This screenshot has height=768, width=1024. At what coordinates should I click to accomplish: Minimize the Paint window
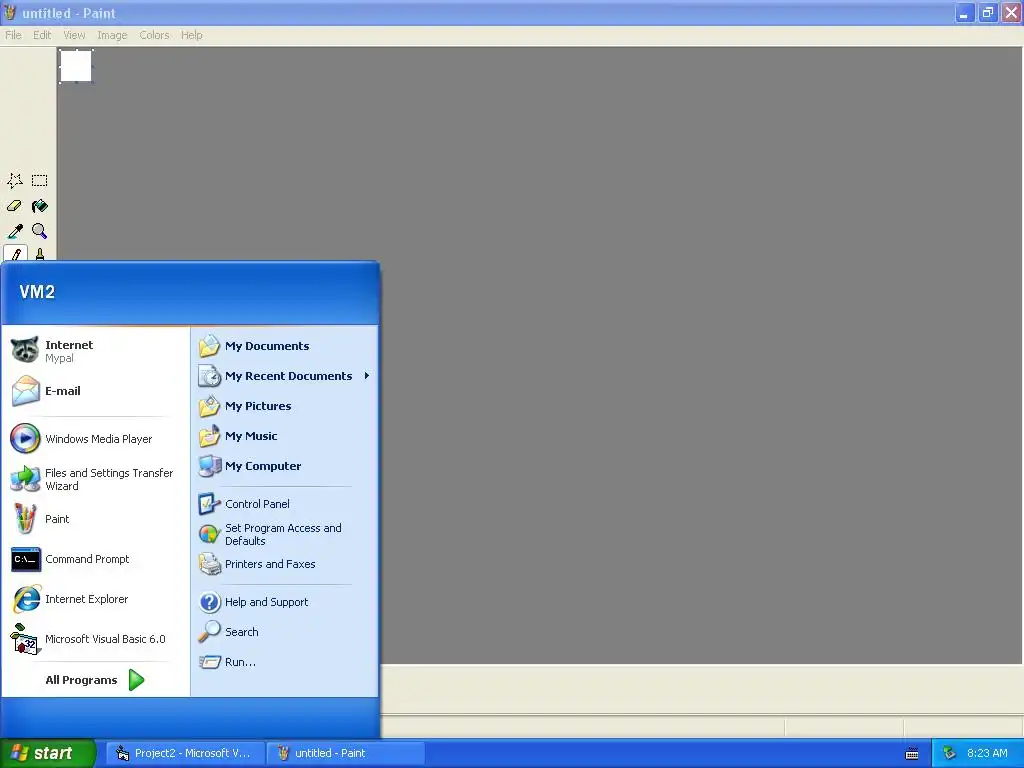(x=964, y=12)
